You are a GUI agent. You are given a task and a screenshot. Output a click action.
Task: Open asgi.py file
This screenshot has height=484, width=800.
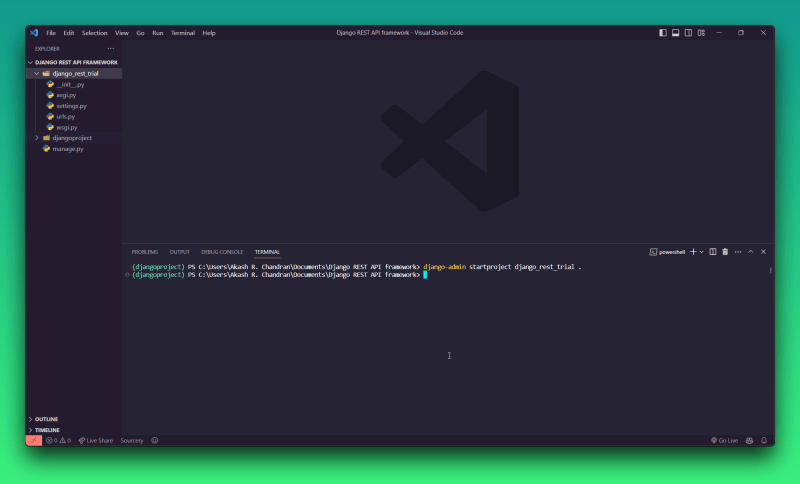(x=66, y=95)
